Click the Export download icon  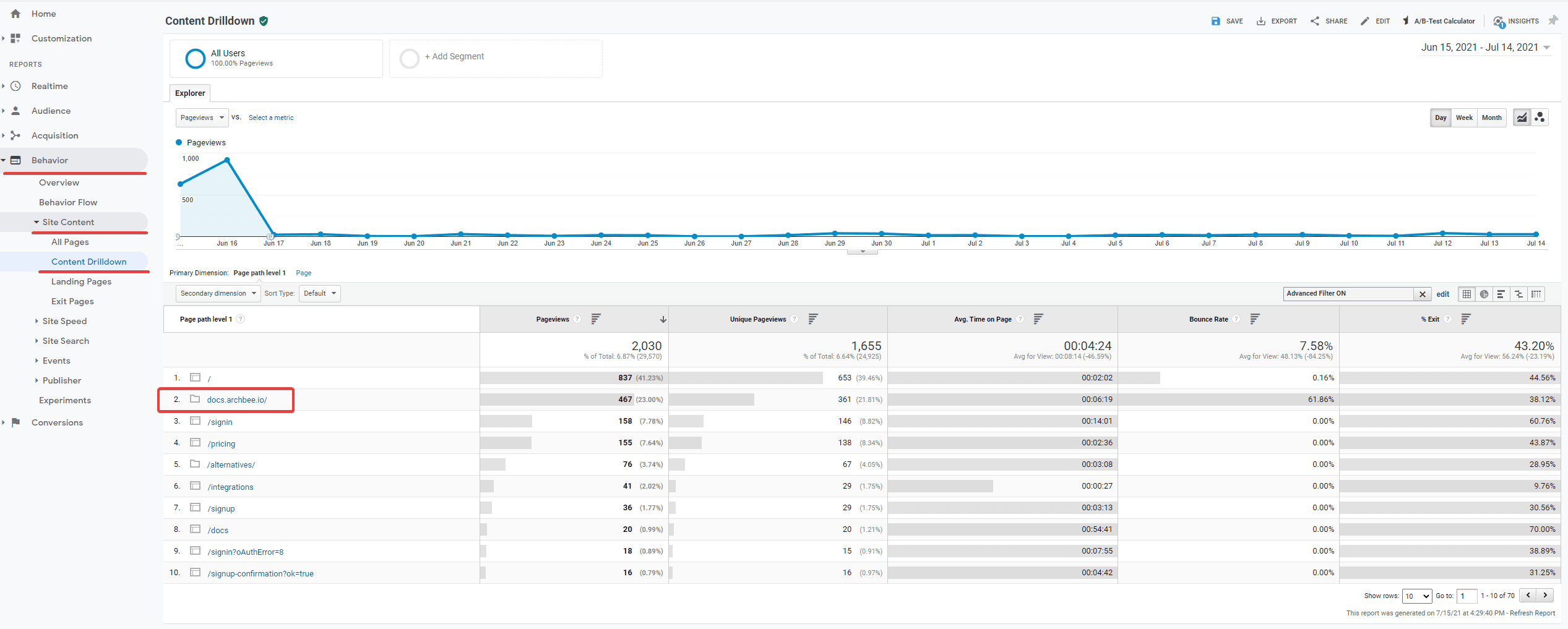coord(1260,21)
